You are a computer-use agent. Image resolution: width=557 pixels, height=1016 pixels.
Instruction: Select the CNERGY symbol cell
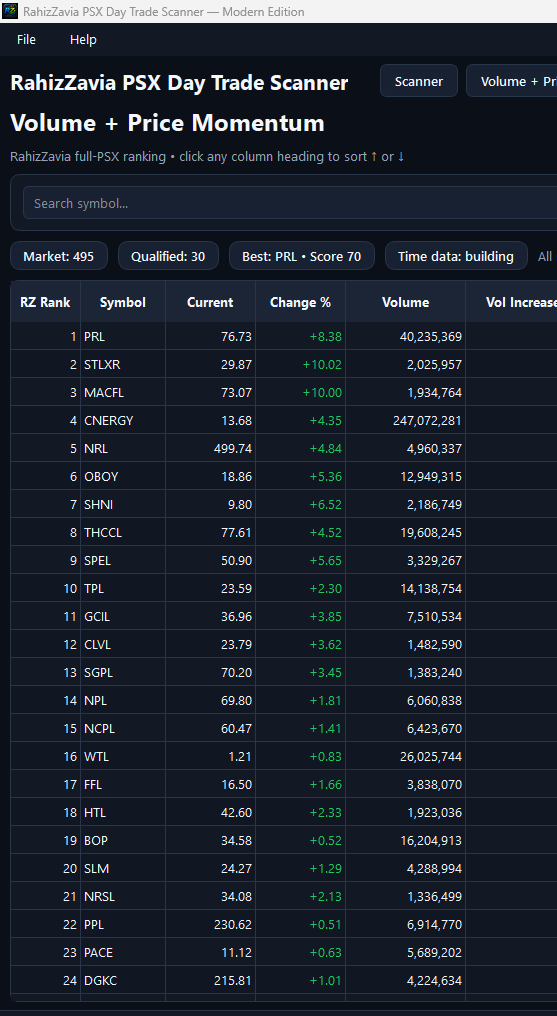point(122,421)
